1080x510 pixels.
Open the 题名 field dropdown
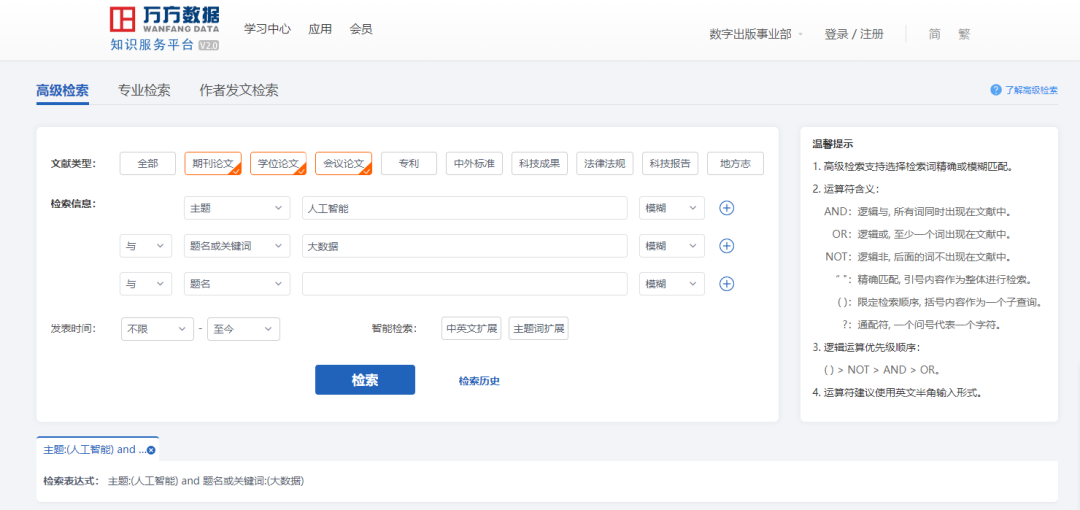(x=237, y=284)
